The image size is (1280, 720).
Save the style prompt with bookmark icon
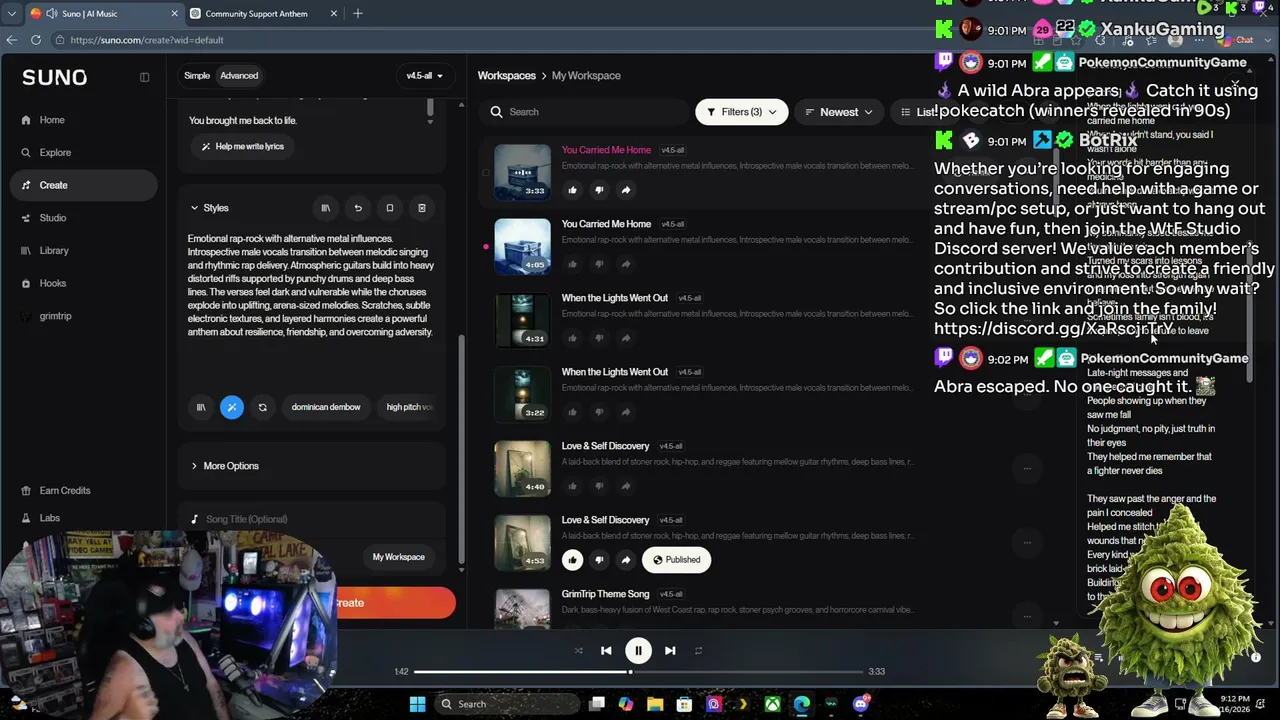click(390, 208)
